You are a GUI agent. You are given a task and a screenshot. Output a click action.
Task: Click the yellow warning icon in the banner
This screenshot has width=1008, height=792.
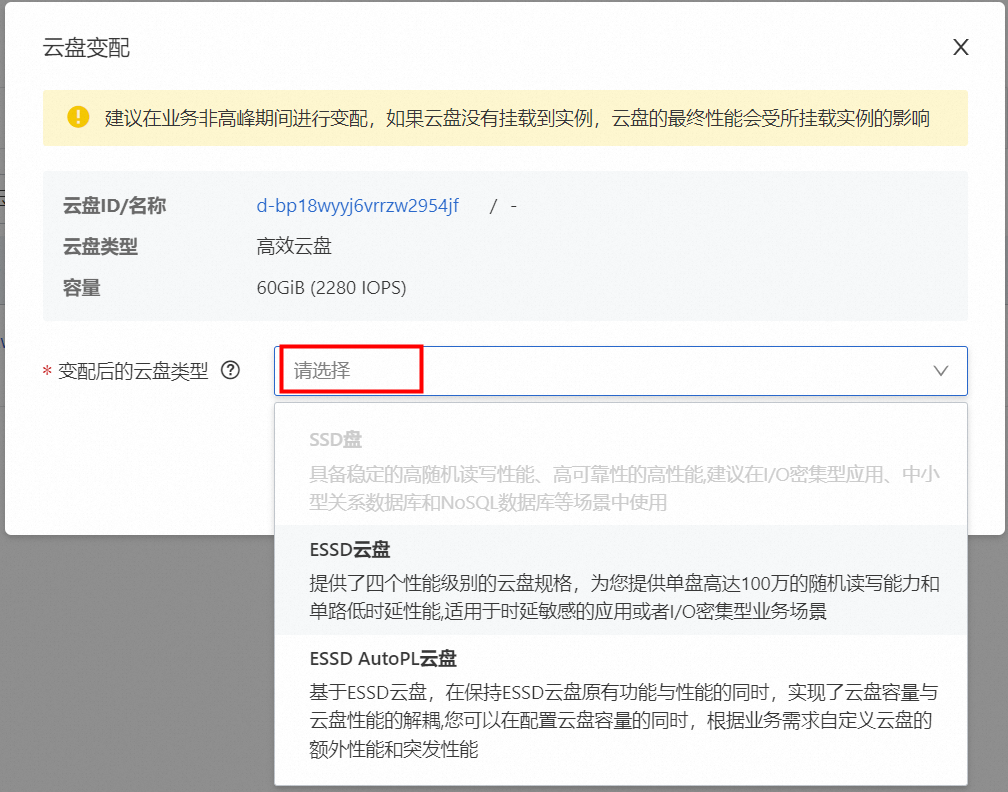tap(78, 118)
